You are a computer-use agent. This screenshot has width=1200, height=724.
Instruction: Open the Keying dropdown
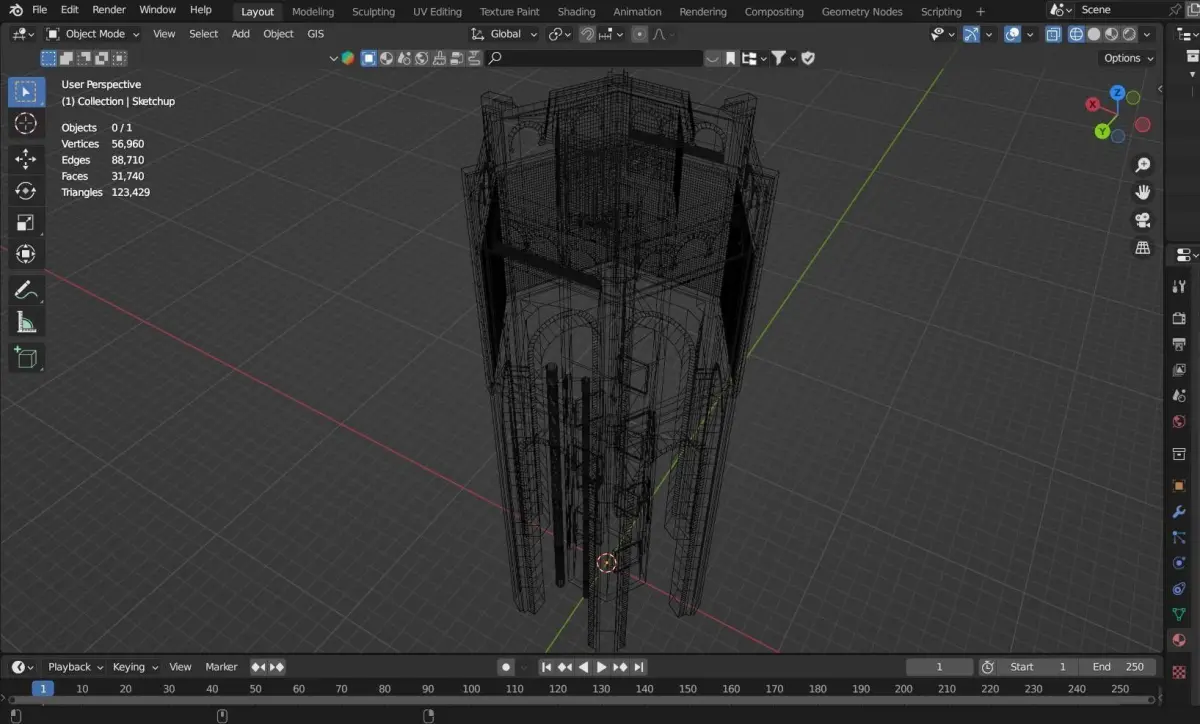click(135, 667)
